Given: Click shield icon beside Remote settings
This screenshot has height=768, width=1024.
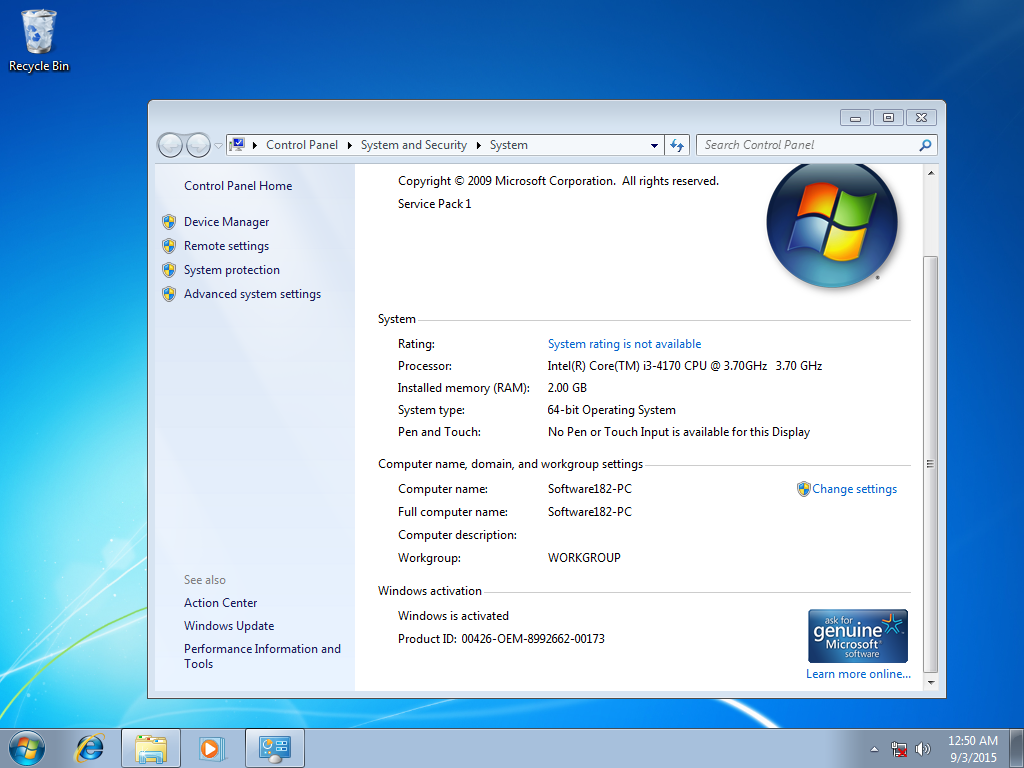Looking at the screenshot, I should click(169, 246).
